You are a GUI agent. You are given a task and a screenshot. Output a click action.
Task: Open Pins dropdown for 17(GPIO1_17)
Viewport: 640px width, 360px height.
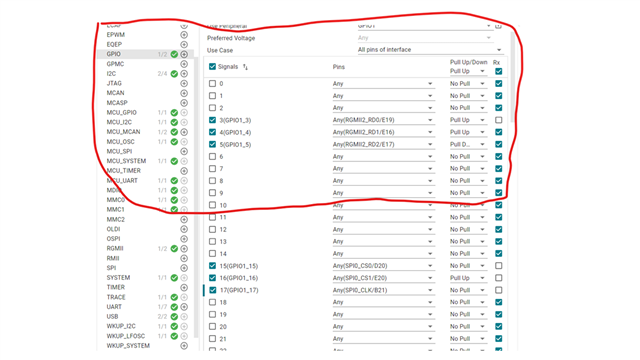pos(383,290)
